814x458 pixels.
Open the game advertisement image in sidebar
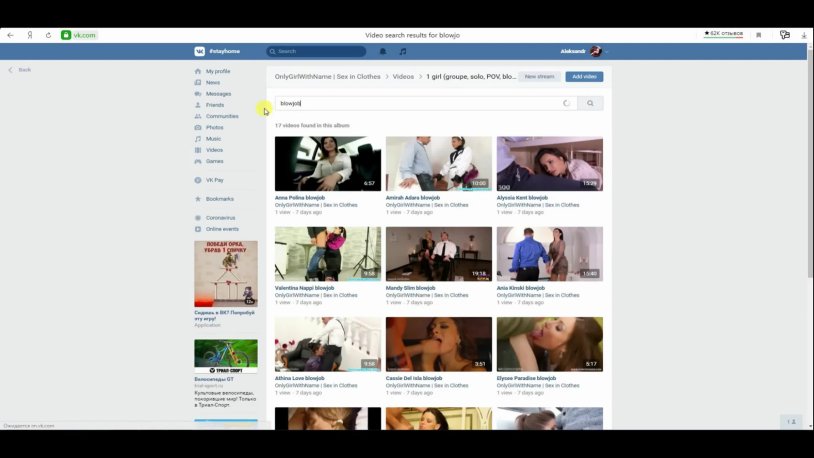click(226, 274)
